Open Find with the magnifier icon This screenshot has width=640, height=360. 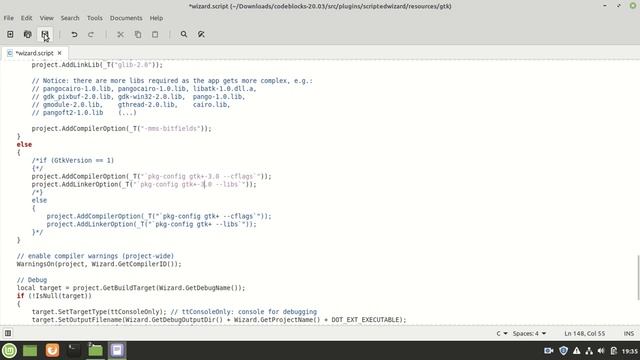(184, 34)
